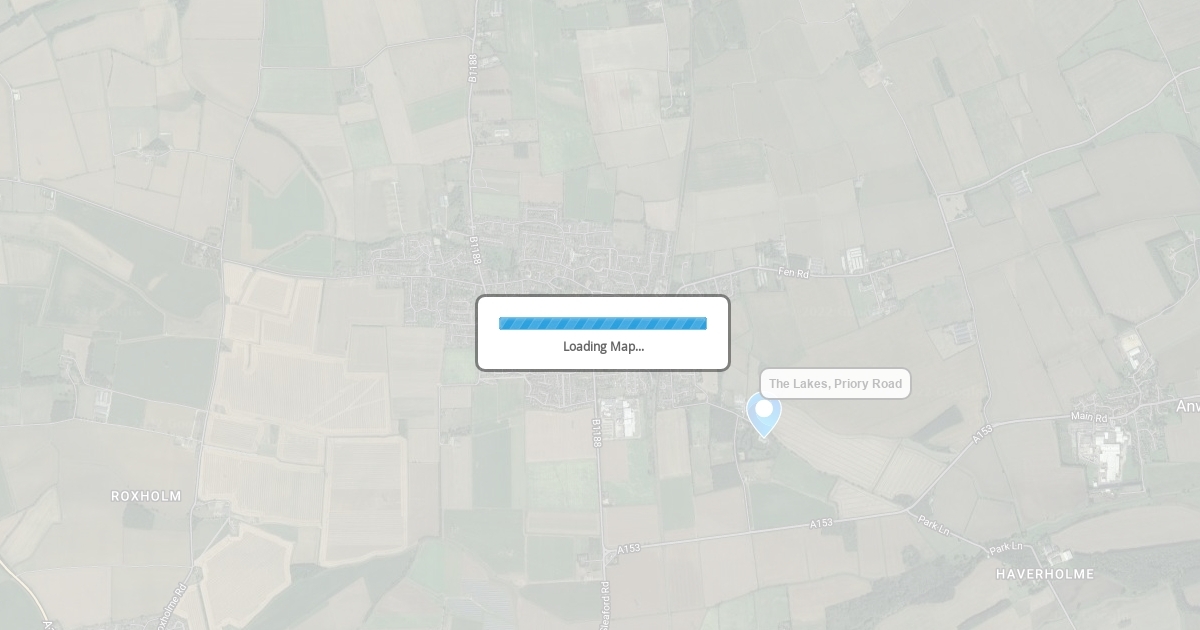Select the ROXHOLM place label
1200x630 pixels.
click(146, 496)
